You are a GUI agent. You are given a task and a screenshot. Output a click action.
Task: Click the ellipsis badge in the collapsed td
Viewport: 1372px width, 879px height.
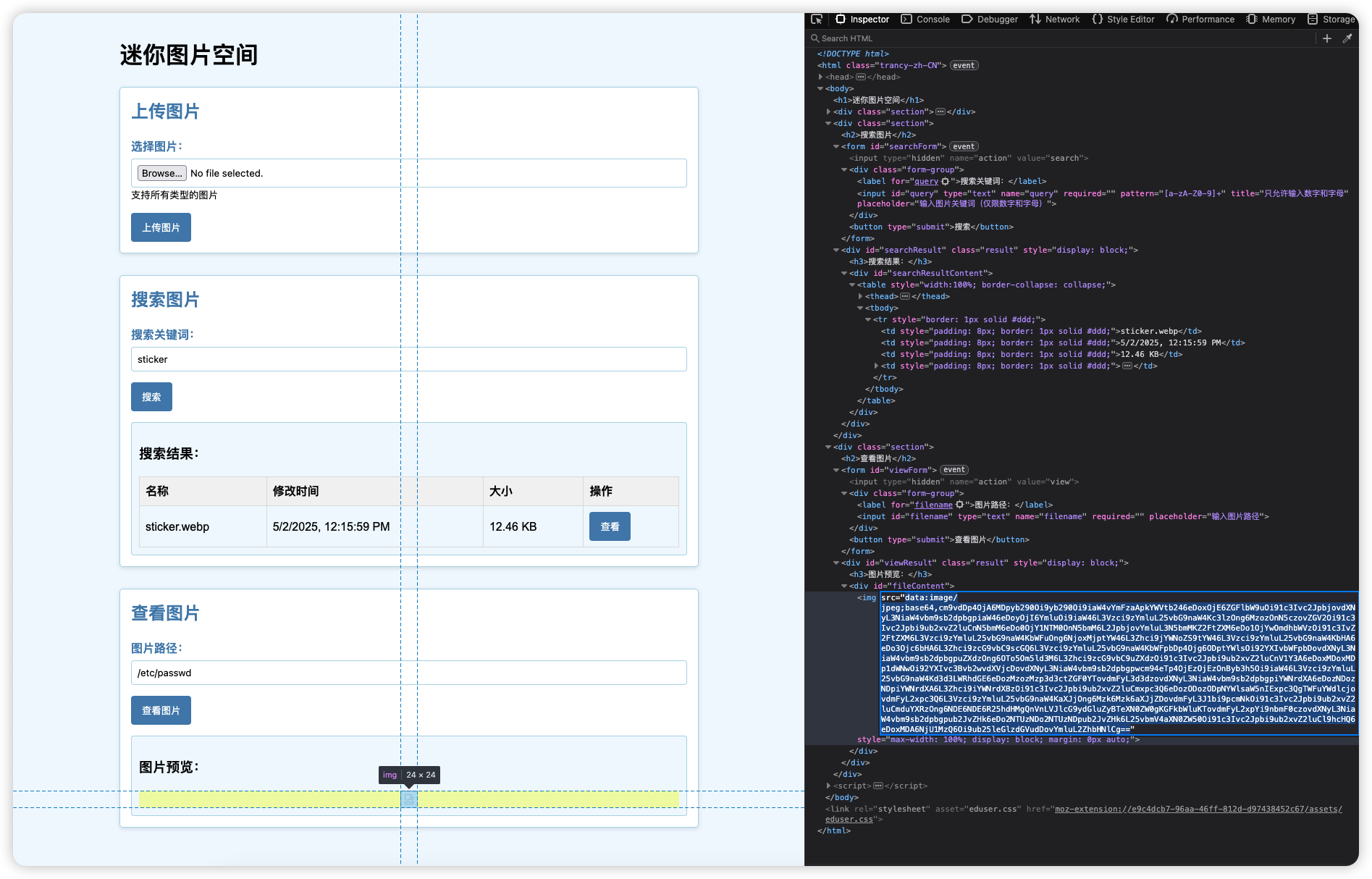[1127, 366]
